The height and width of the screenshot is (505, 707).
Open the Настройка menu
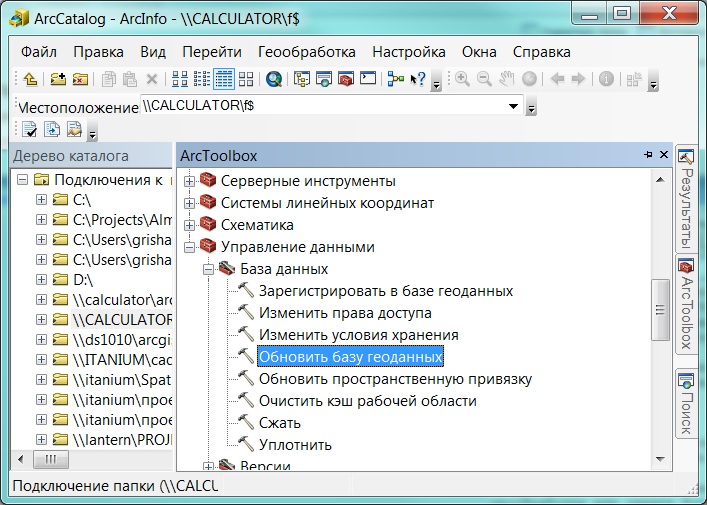(409, 52)
